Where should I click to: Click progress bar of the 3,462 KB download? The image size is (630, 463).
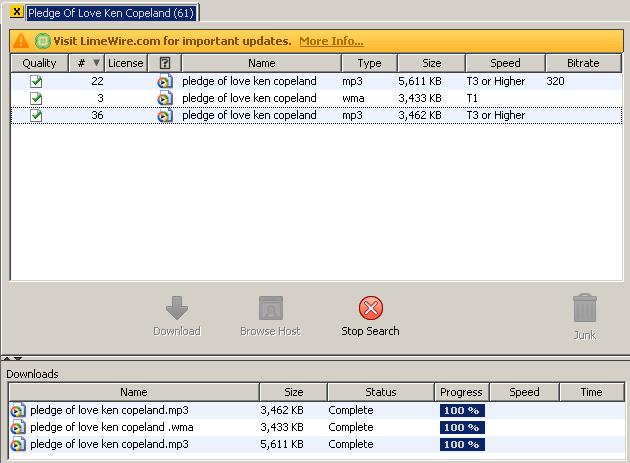tap(462, 411)
